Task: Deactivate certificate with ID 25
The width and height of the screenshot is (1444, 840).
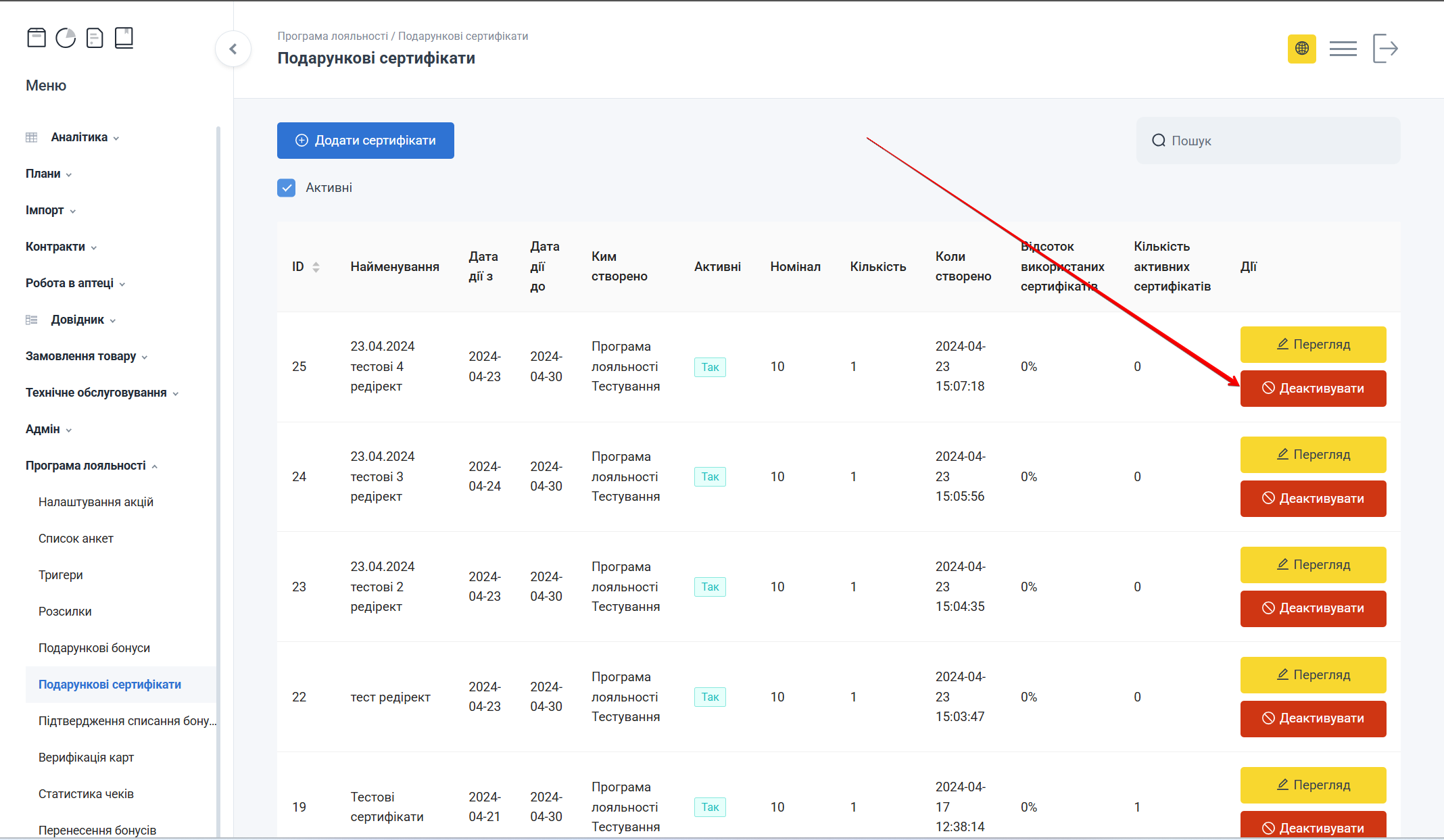Action: (x=1313, y=389)
